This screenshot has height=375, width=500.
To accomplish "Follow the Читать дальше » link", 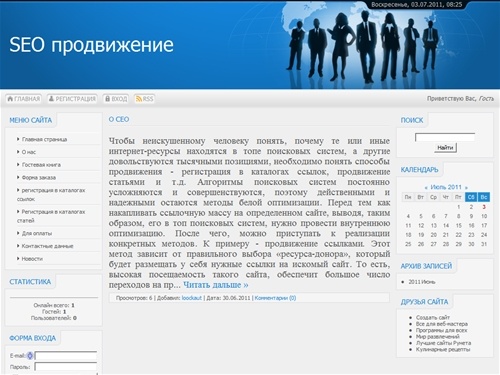I will click(x=216, y=285).
